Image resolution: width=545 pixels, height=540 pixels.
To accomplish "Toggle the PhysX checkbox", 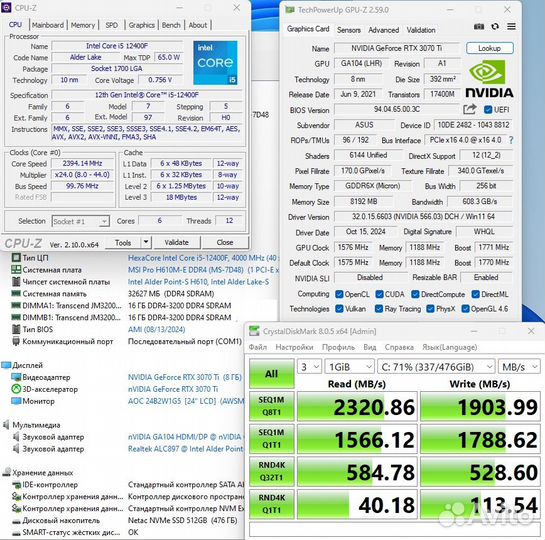I will tap(430, 309).
